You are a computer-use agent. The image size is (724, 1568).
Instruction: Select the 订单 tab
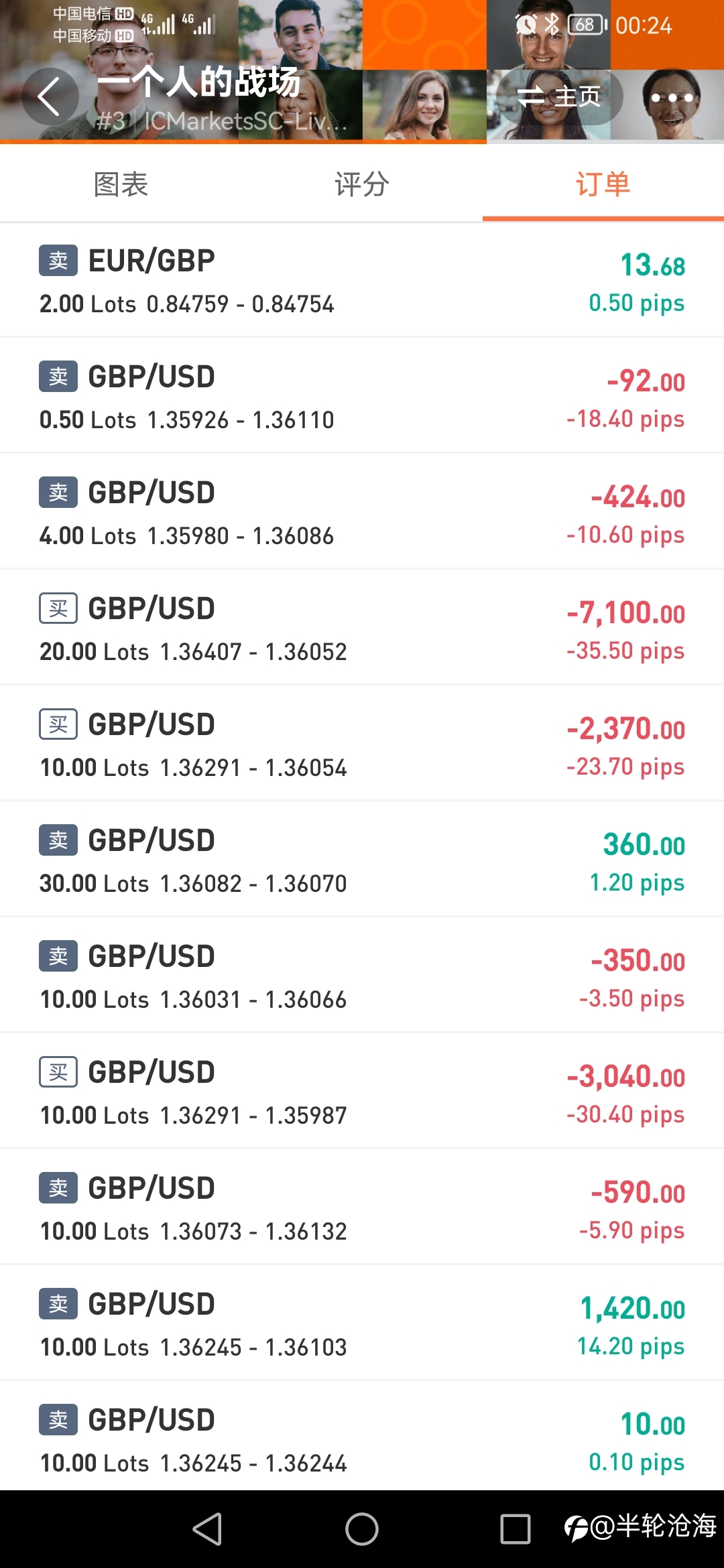point(603,184)
